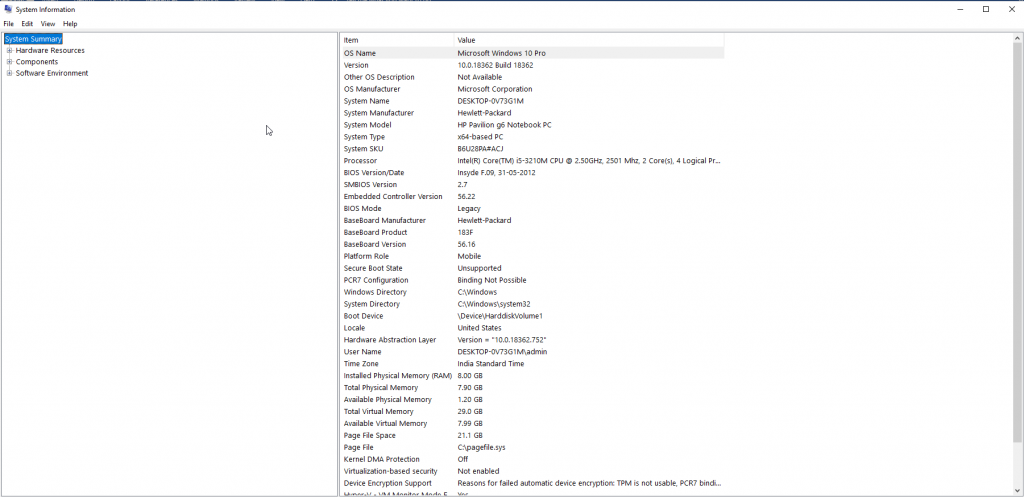Screen dimensions: 1024x497
Task: Select Embedded Controller Version row
Action: click(x=532, y=197)
